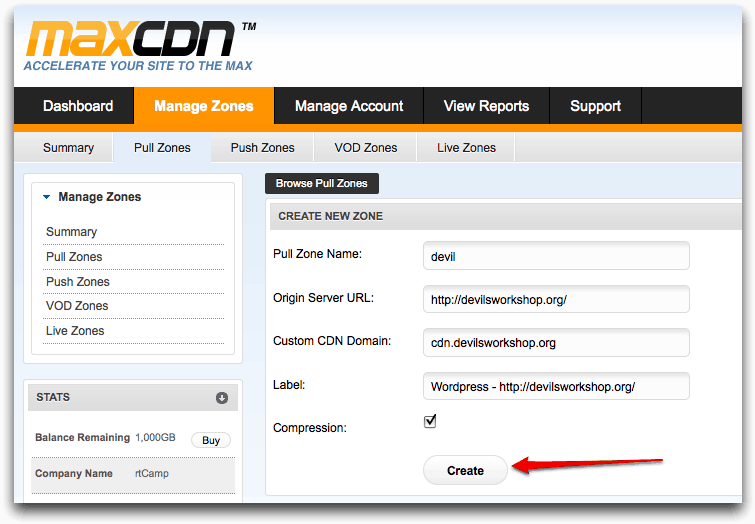The height and width of the screenshot is (524, 755).
Task: Open Live Zones sub-tab
Action: (x=466, y=148)
